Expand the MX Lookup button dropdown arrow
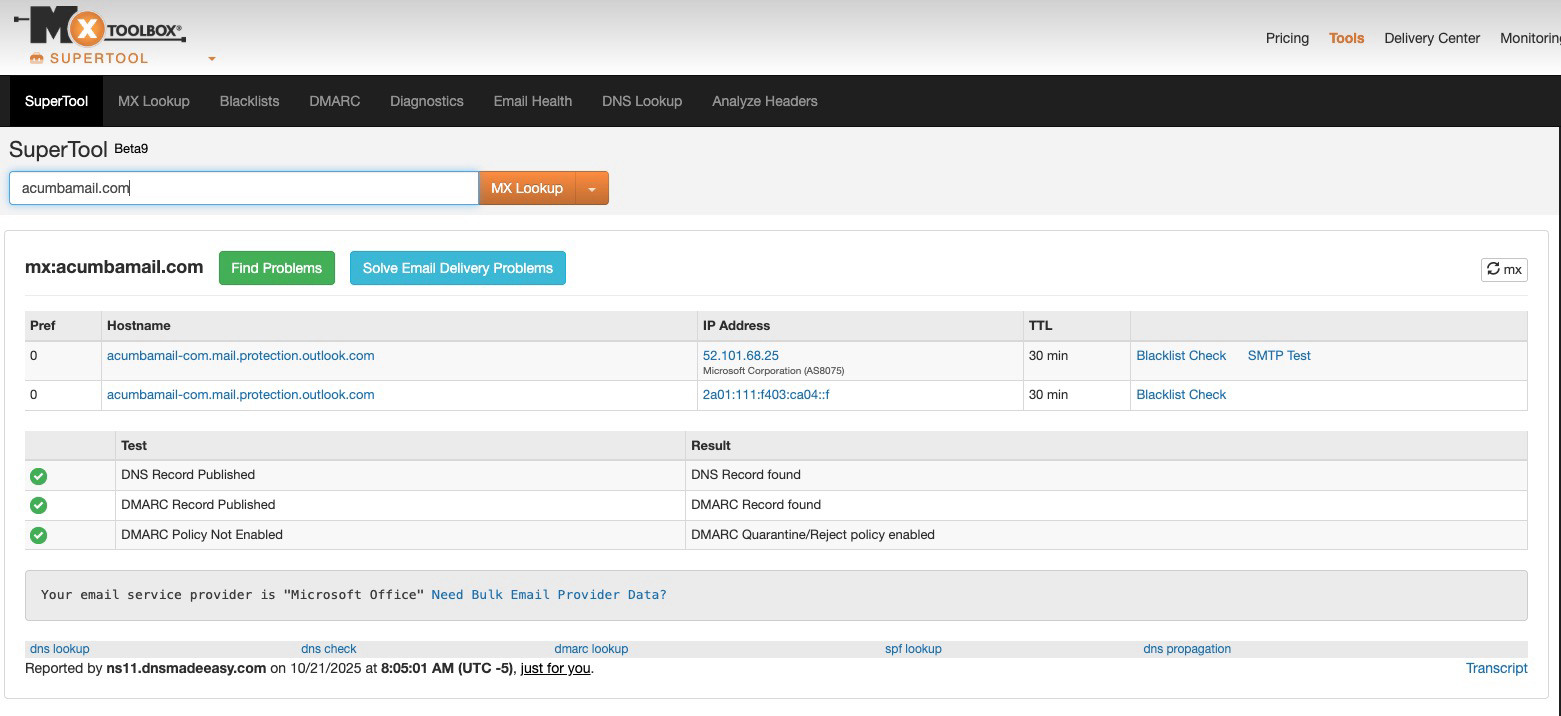Image resolution: width=1561 pixels, height=716 pixels. click(592, 189)
